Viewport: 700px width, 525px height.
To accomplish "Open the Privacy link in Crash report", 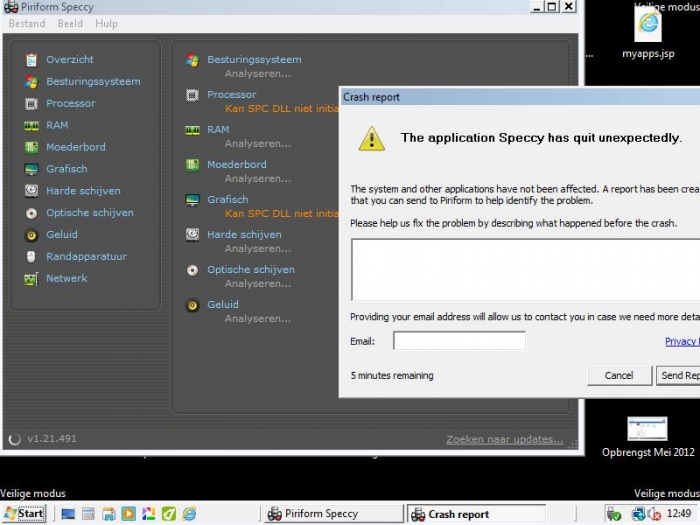I will coord(682,342).
